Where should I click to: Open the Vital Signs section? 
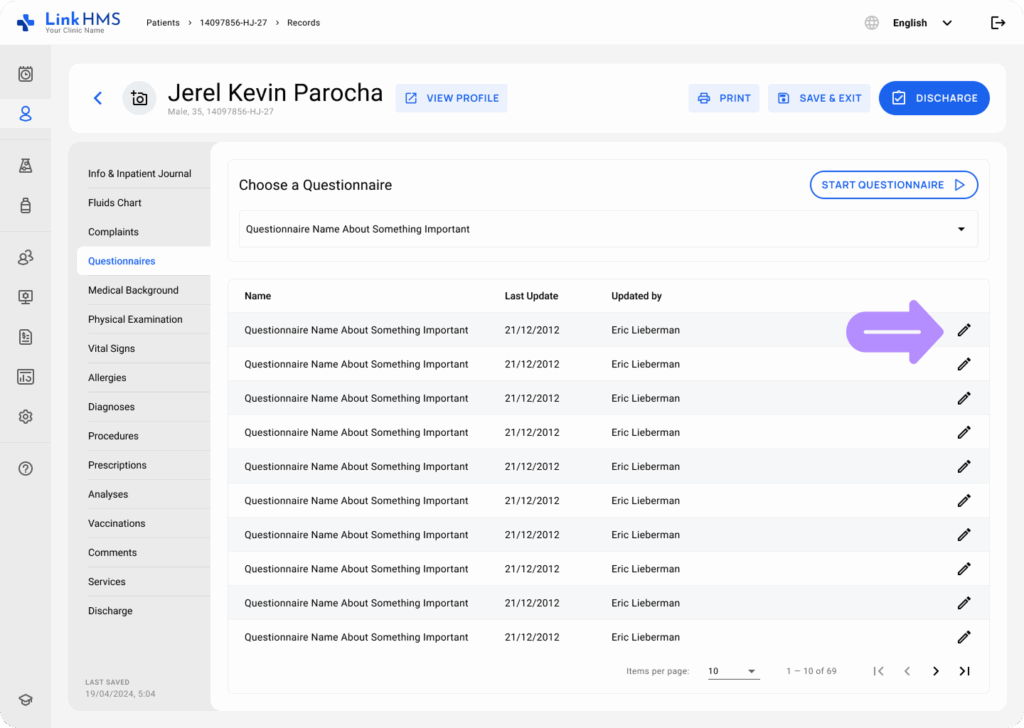(111, 349)
